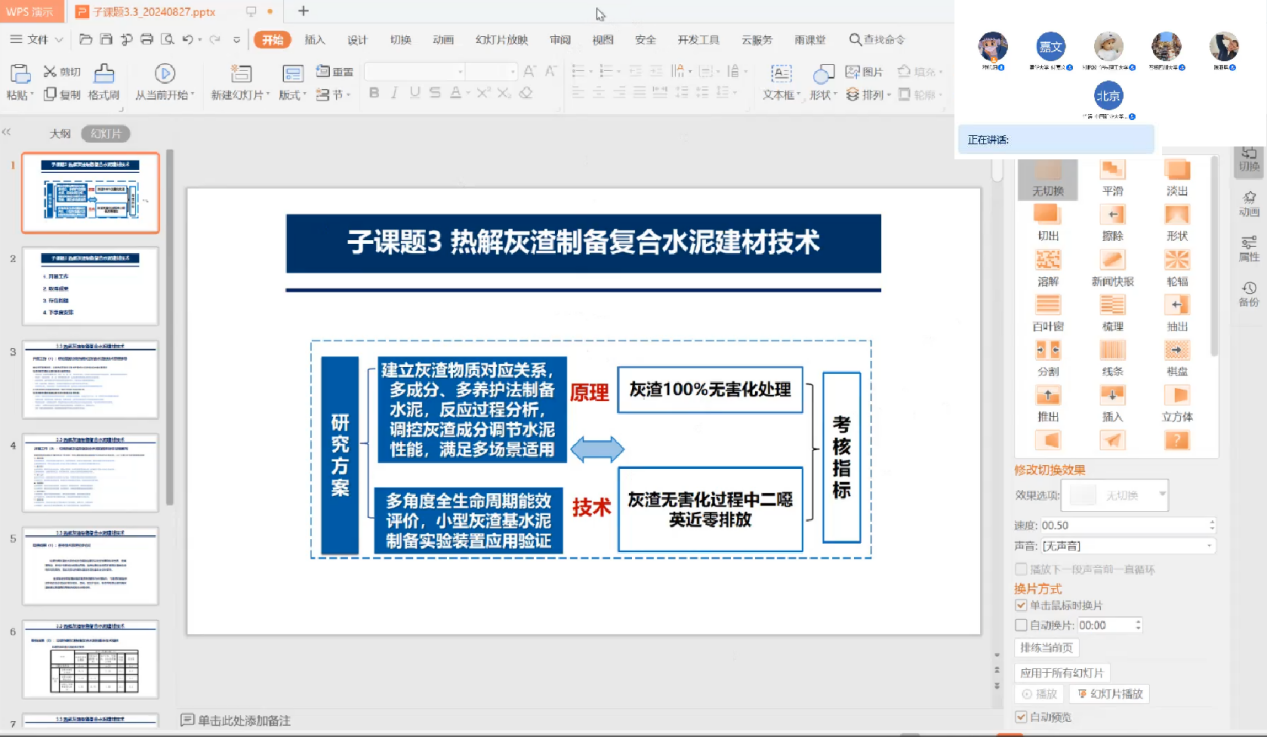Click the 新建幻灯片 new slide icon
The image size is (1267, 737).
coord(240,74)
